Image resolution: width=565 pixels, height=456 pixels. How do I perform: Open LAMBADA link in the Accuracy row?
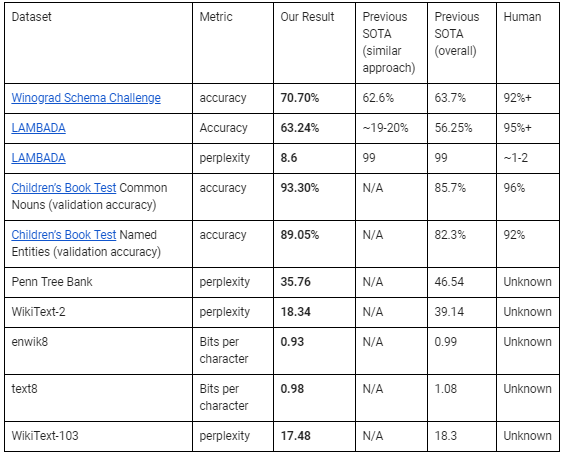click(x=39, y=128)
